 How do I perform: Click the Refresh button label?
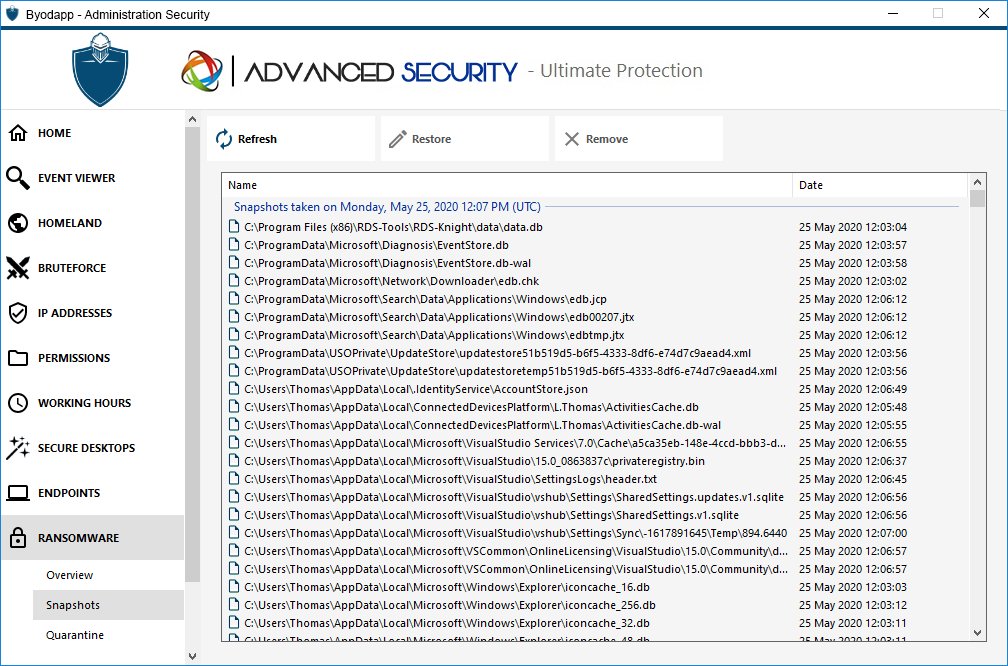pyautogui.click(x=257, y=139)
